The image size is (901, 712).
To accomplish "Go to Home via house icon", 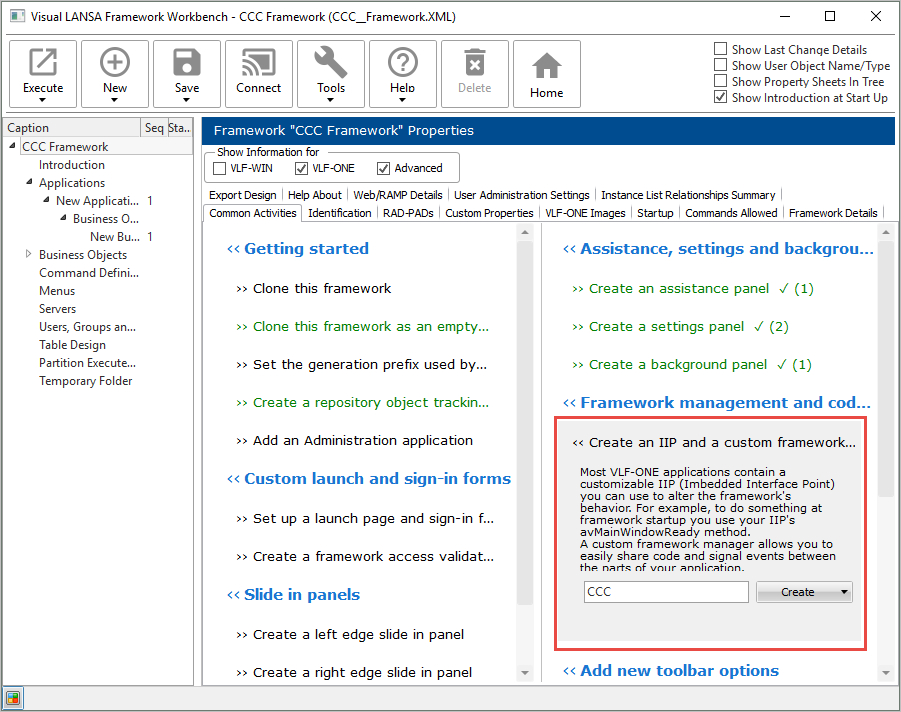I will 546,66.
